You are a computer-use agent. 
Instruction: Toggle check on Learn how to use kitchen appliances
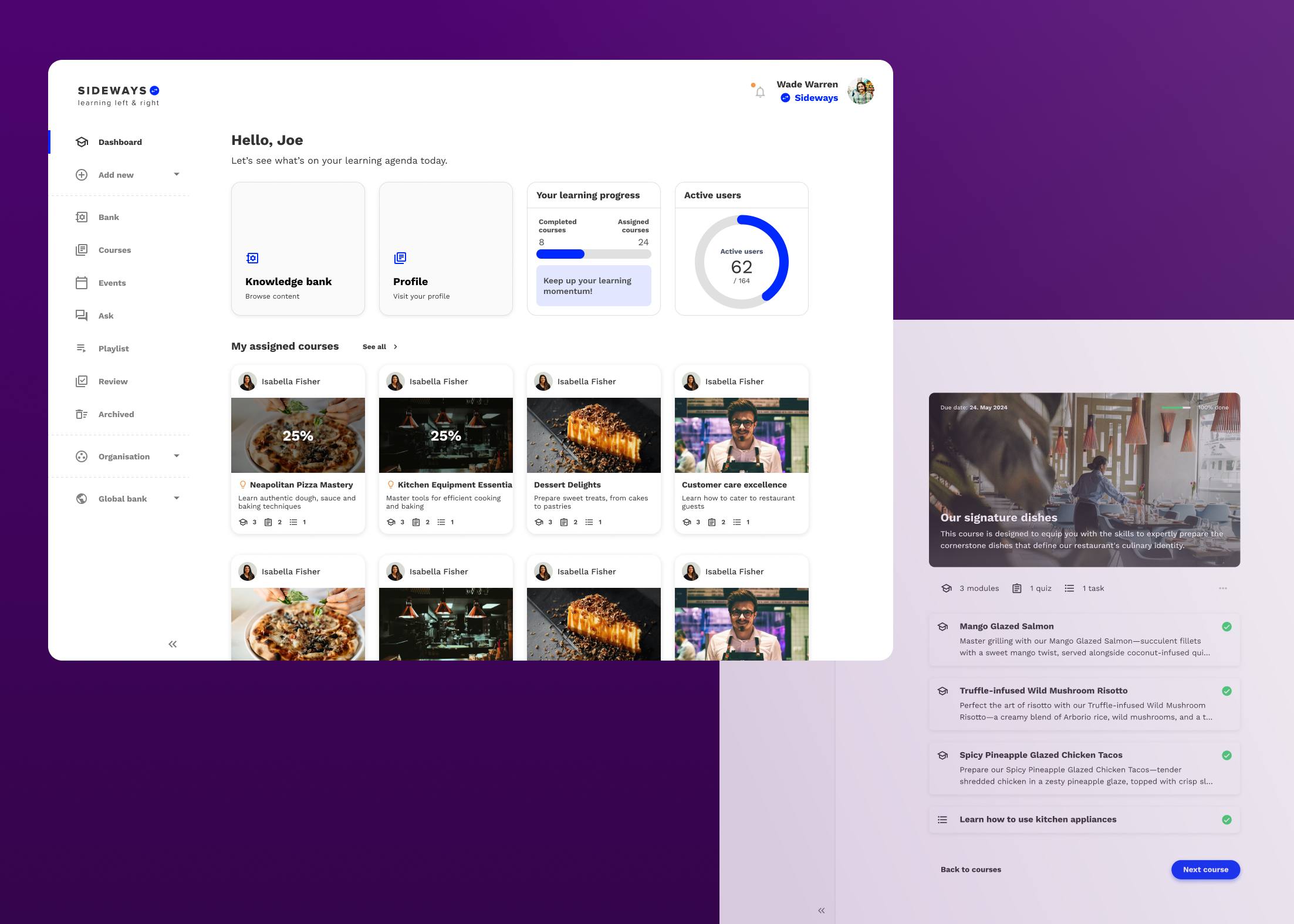pos(1227,820)
